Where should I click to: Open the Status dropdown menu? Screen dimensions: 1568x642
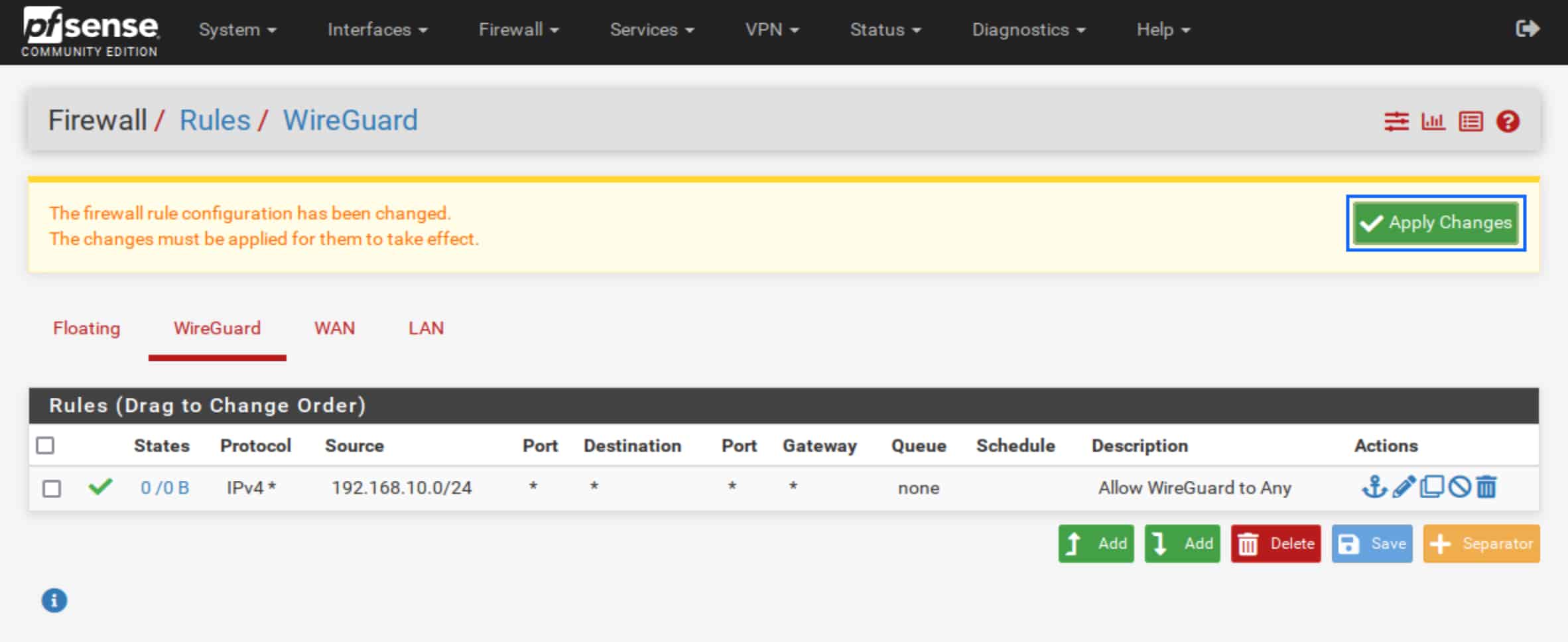tap(885, 30)
